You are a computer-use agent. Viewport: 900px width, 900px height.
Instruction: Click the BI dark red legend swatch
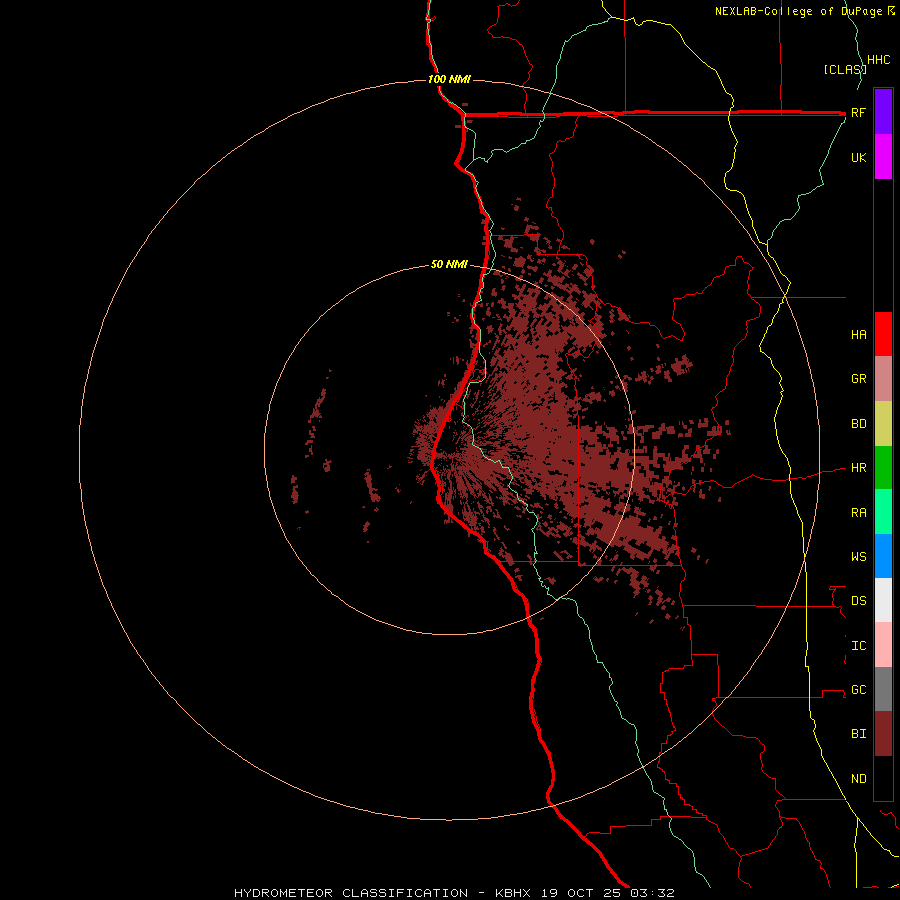tap(883, 734)
